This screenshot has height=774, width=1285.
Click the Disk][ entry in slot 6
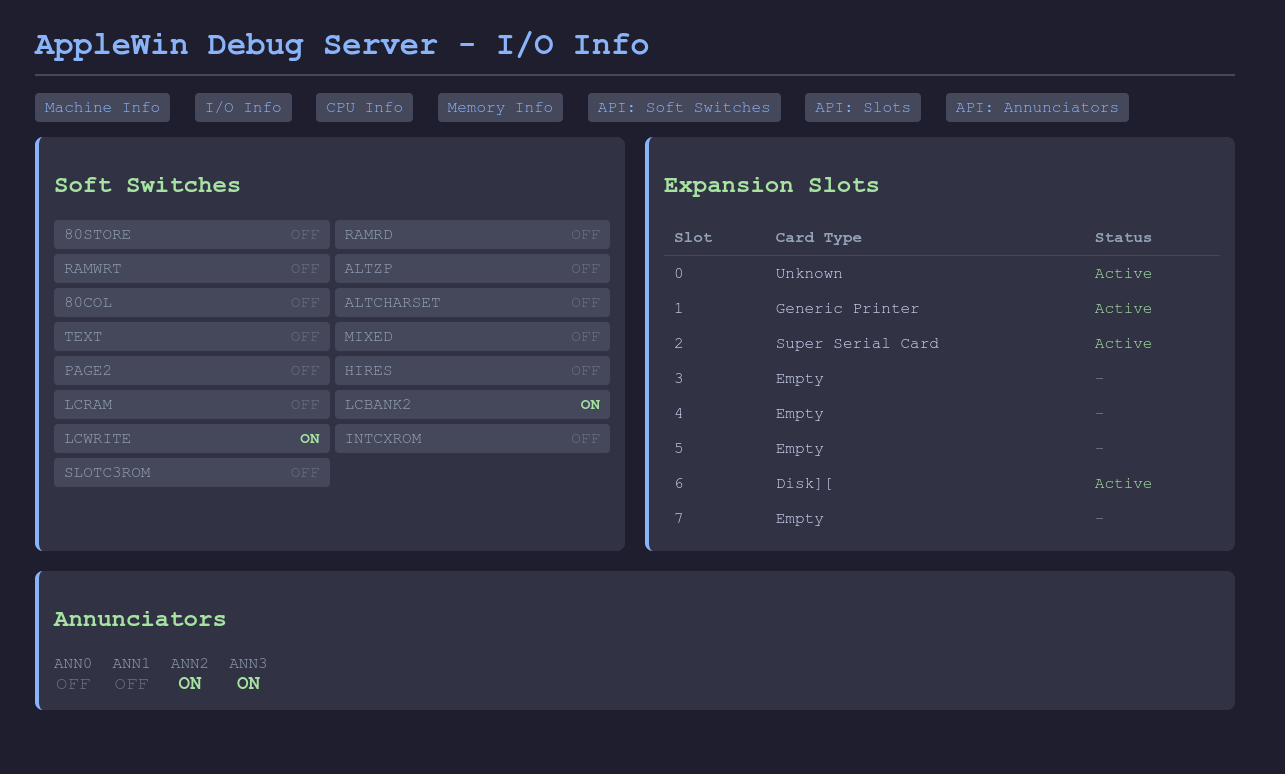point(804,484)
